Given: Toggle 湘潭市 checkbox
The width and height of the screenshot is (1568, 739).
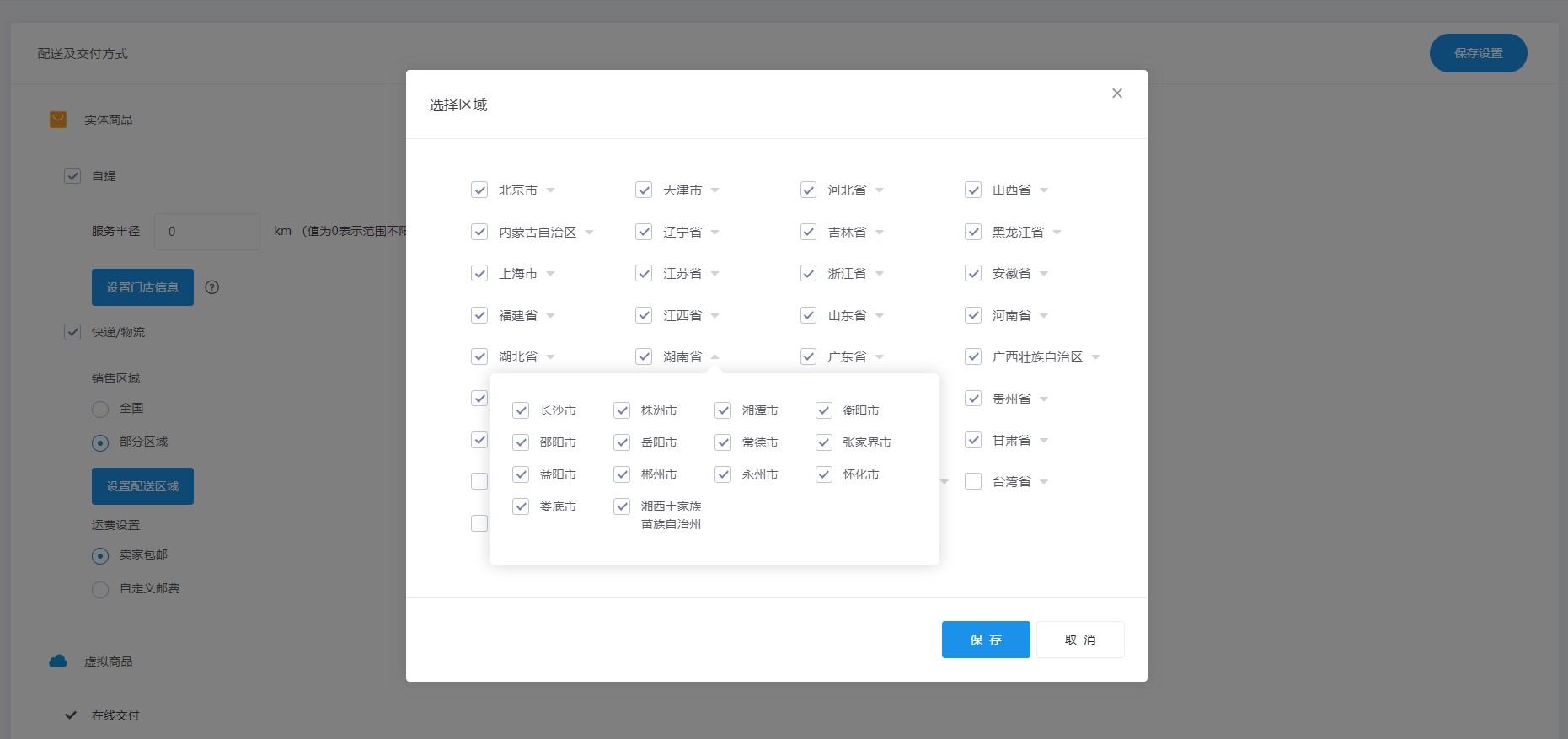Looking at the screenshot, I should pyautogui.click(x=723, y=410).
